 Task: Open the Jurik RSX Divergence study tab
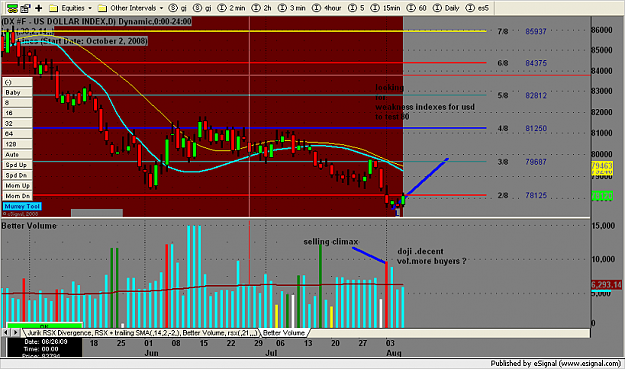[142, 333]
